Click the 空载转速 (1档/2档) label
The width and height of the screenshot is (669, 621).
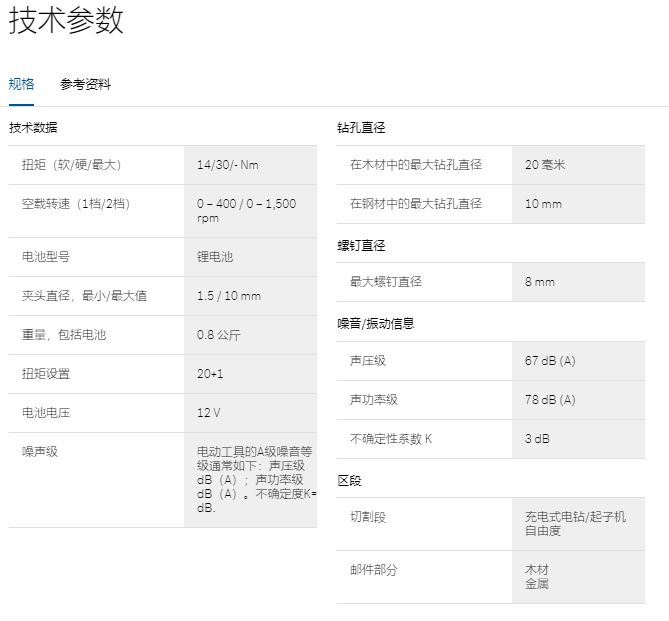(x=76, y=204)
